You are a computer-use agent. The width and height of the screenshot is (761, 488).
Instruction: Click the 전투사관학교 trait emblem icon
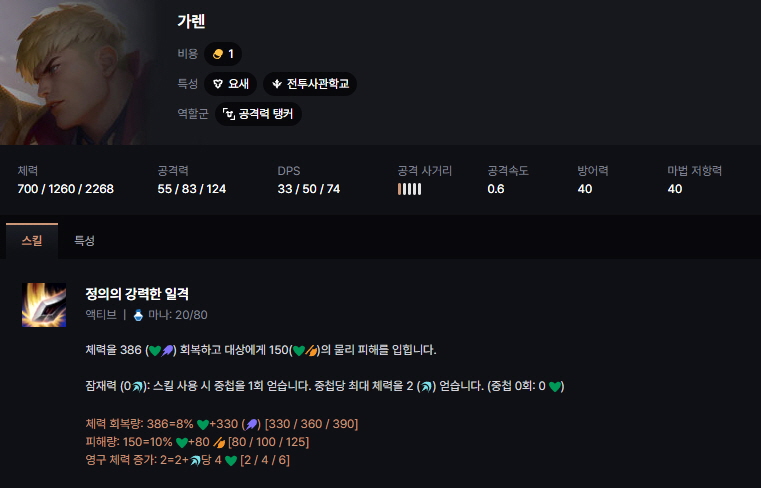tap(276, 84)
